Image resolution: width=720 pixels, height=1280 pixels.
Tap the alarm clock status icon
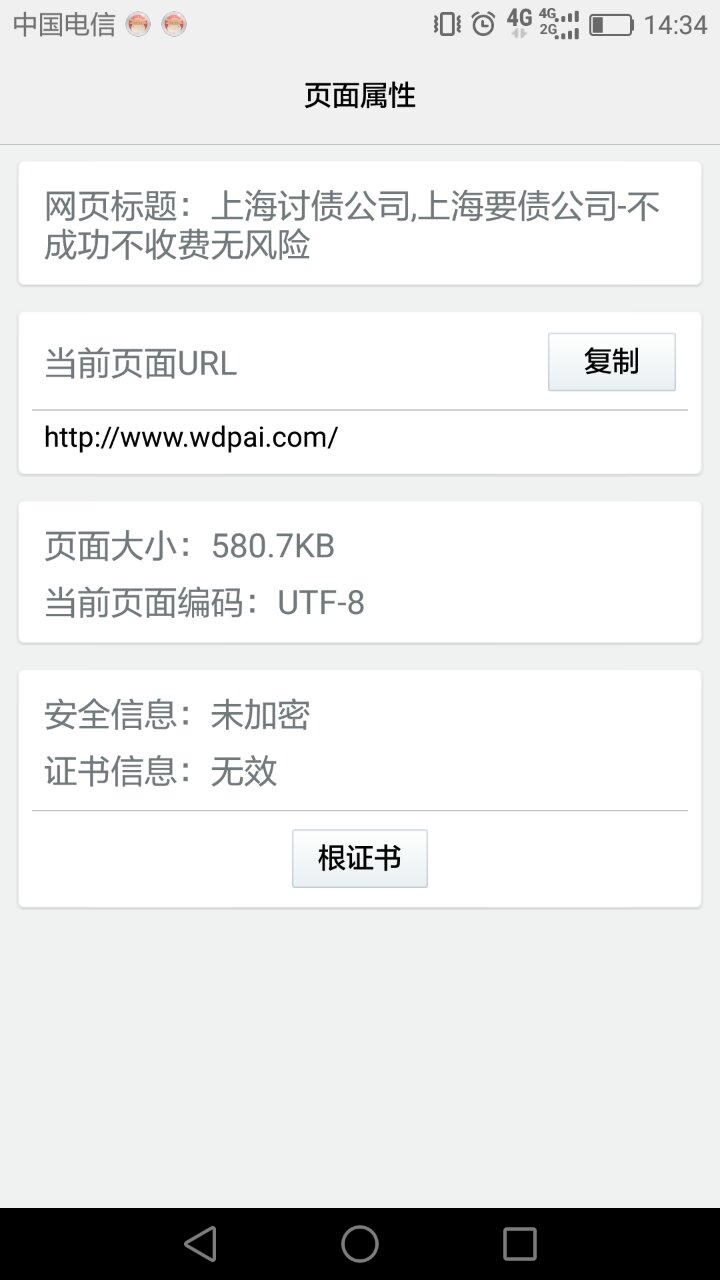tap(483, 24)
